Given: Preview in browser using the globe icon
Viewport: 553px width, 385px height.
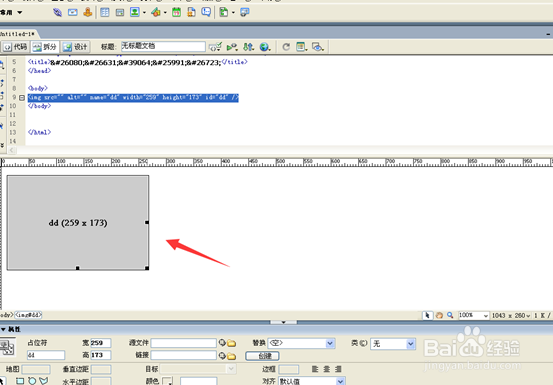Looking at the screenshot, I should click(265, 47).
